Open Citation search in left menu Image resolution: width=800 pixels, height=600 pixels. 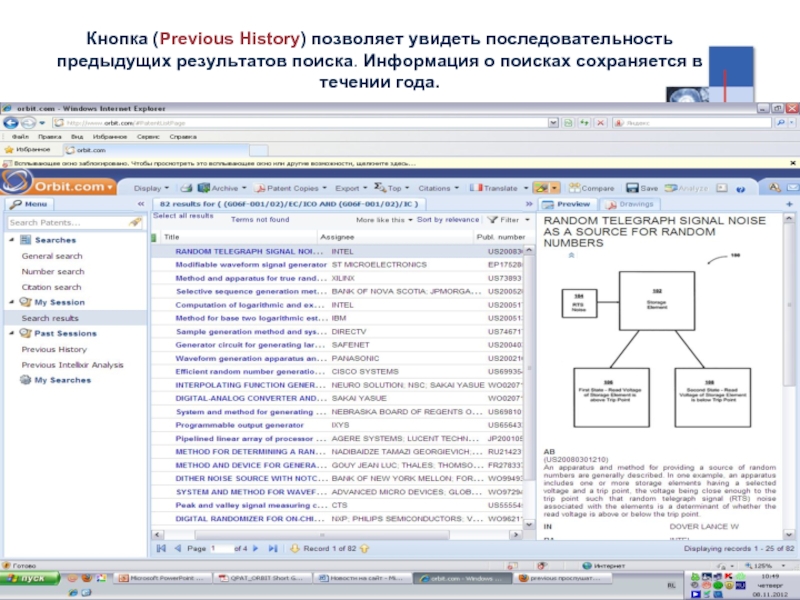[51, 287]
